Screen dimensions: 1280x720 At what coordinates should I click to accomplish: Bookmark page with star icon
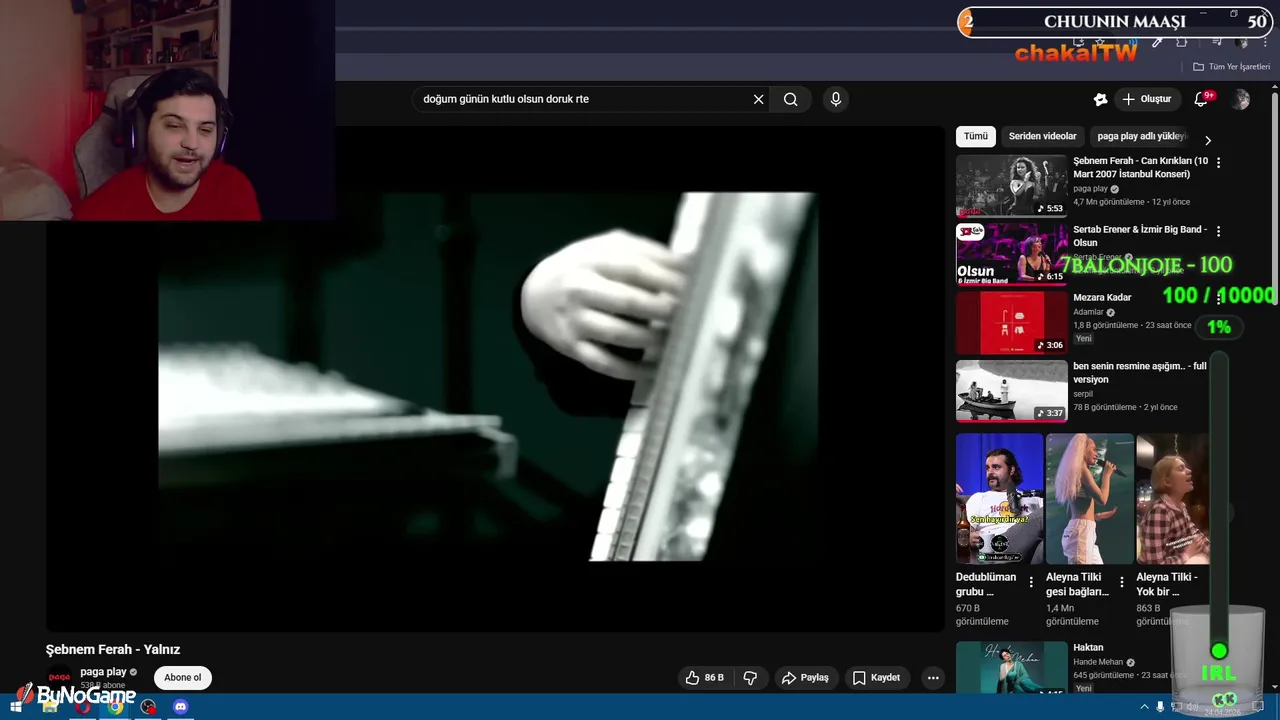pyautogui.click(x=1100, y=43)
